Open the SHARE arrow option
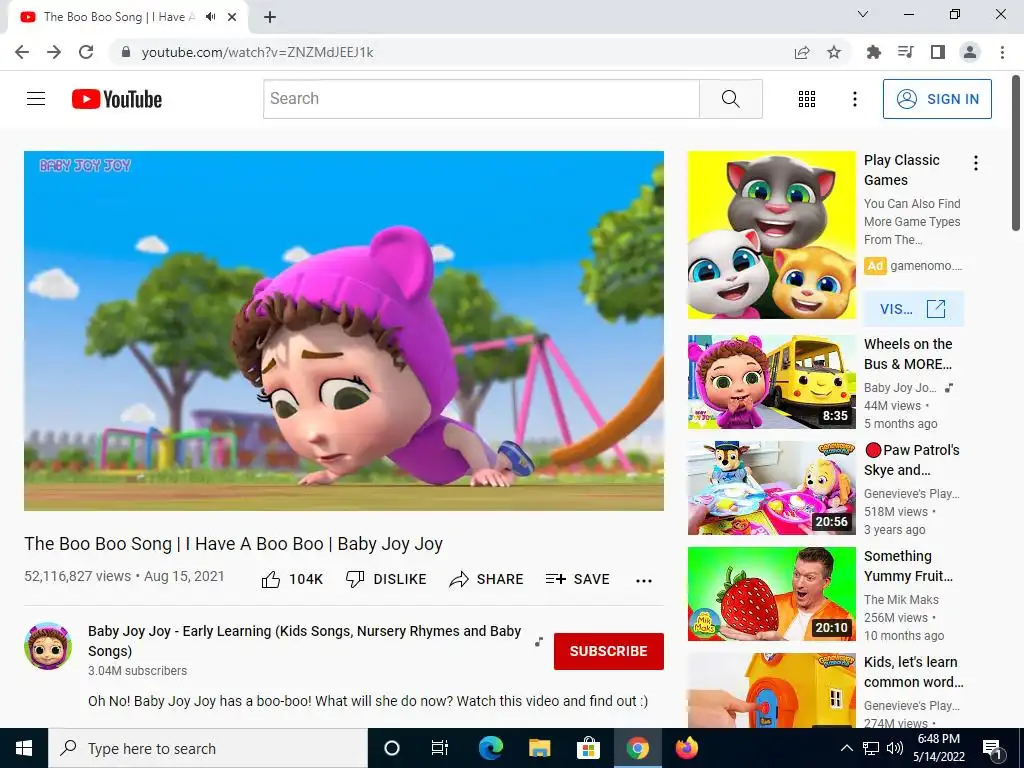Image resolution: width=1024 pixels, height=768 pixels. pos(487,579)
